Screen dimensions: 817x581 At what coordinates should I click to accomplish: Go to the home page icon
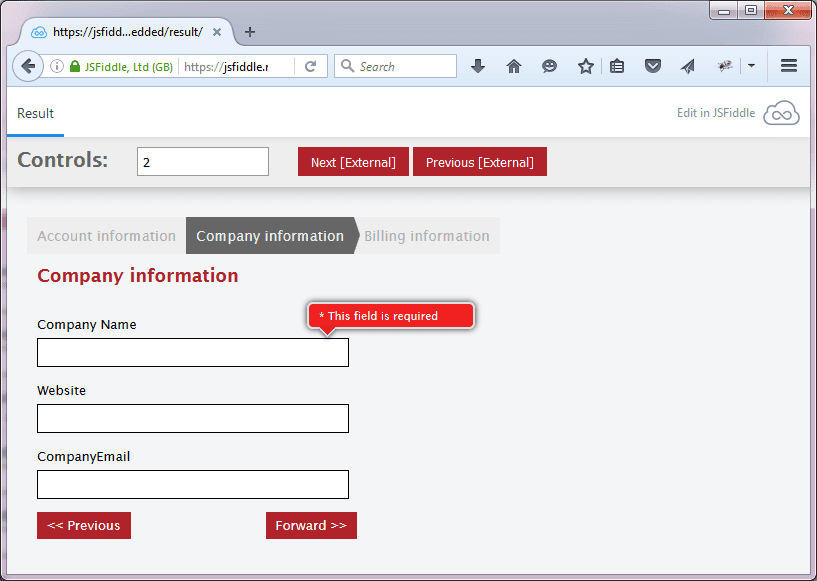pos(514,66)
